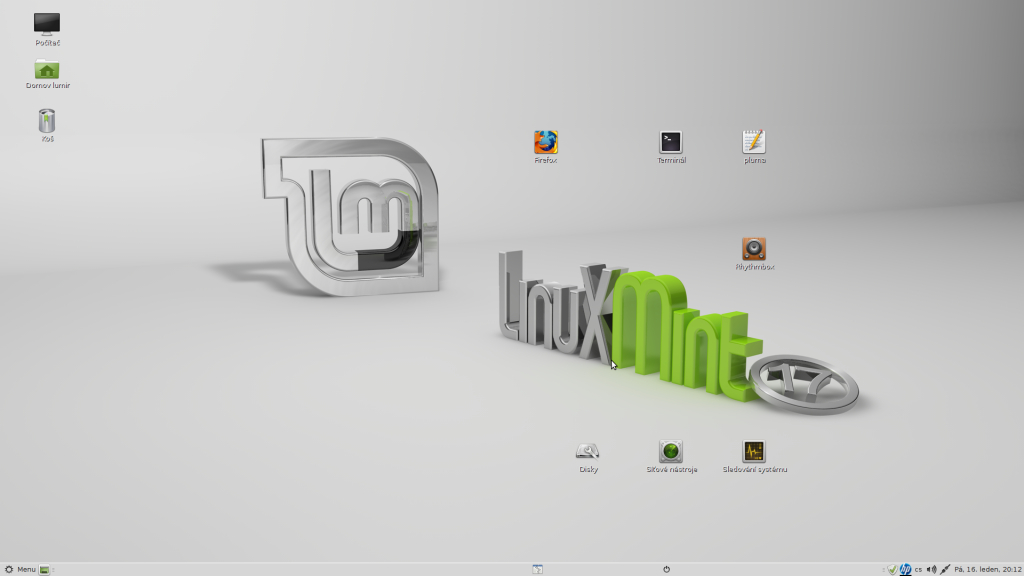Switch keyboard layout via cs indicator
1024x576 pixels.
click(x=918, y=569)
